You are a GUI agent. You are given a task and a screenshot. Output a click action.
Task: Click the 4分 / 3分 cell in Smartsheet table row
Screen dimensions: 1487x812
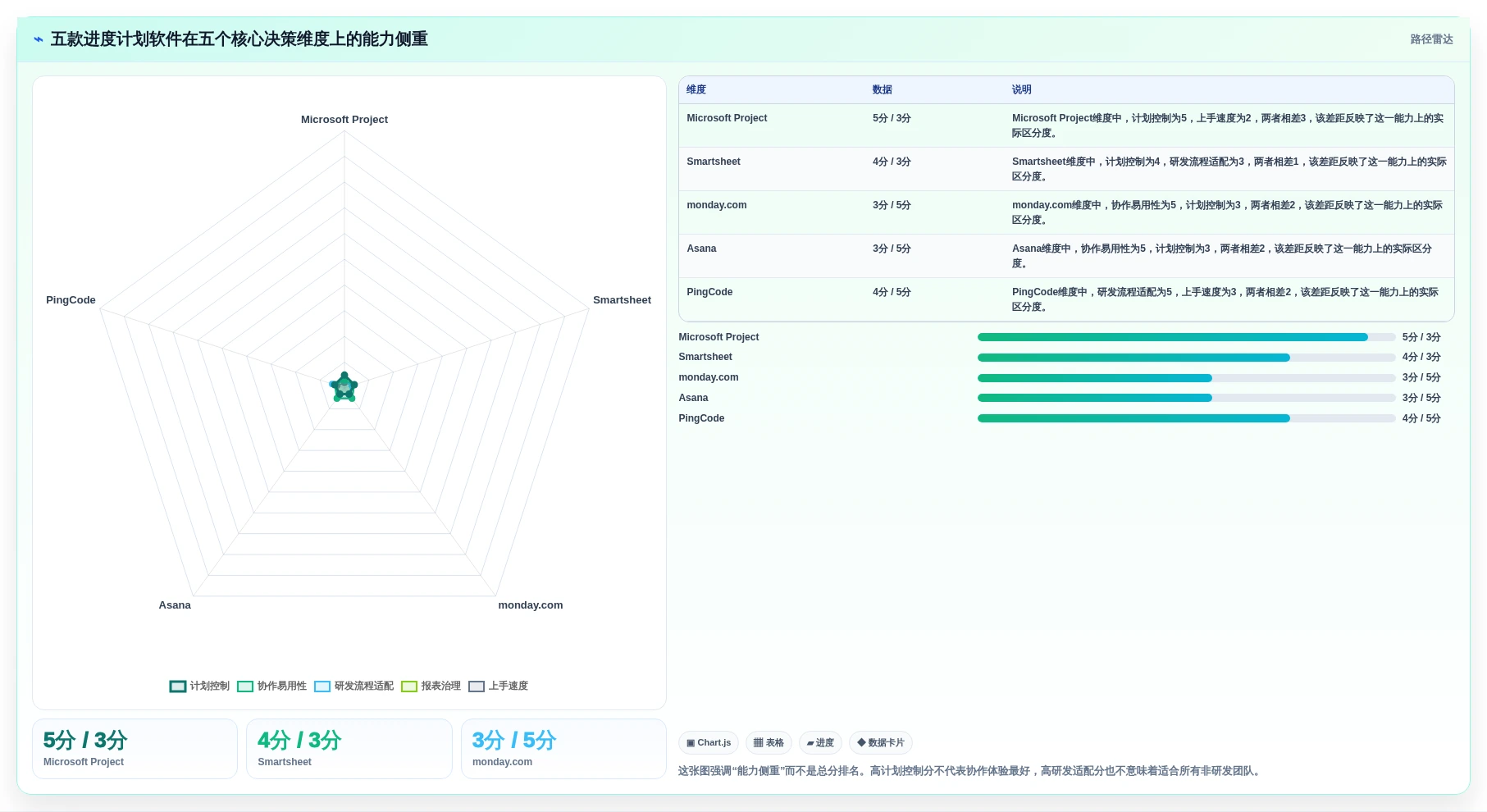click(892, 162)
